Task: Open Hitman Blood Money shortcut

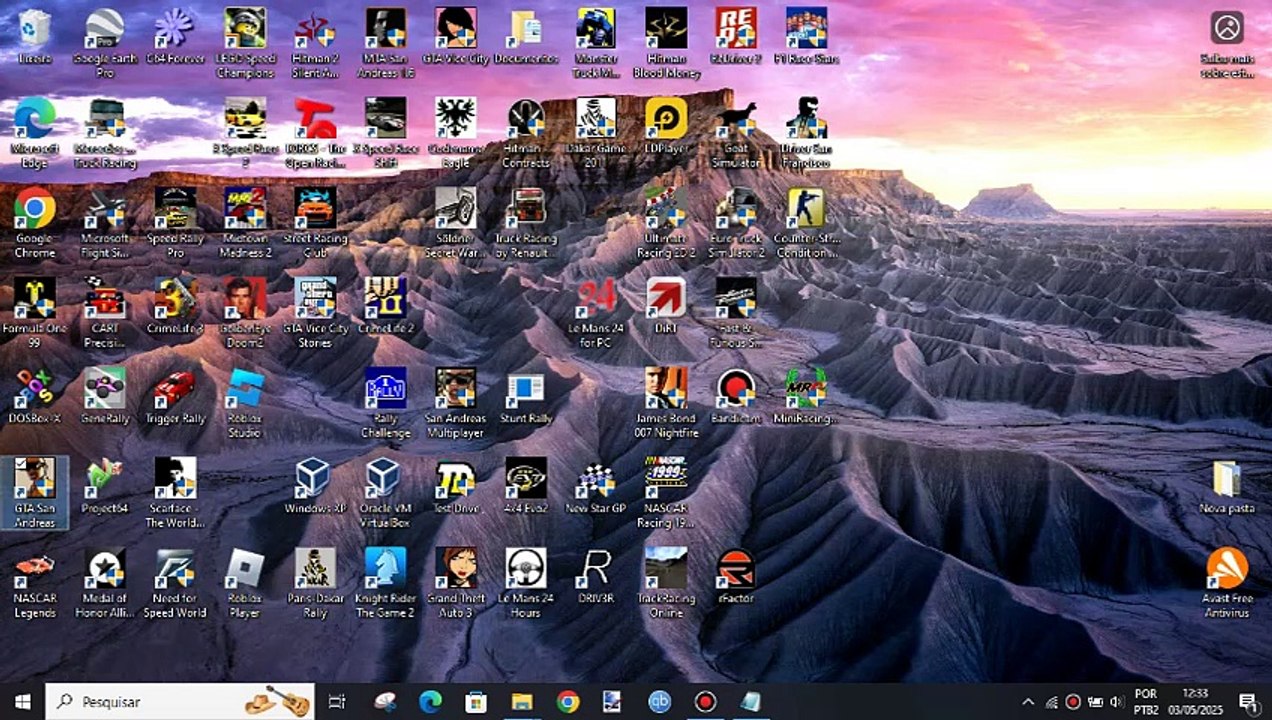Action: tap(665, 44)
